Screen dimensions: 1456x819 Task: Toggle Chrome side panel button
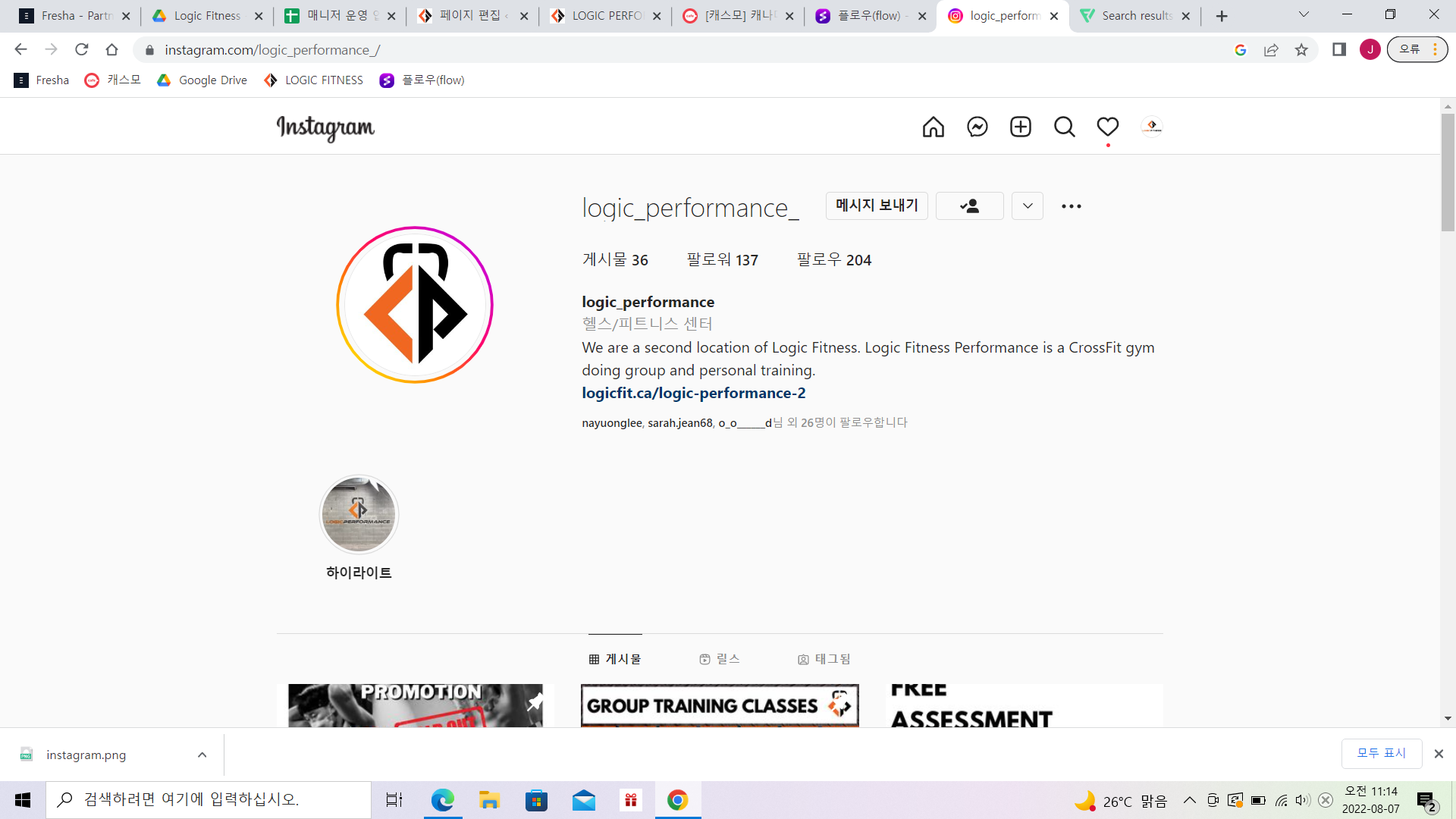(1339, 50)
